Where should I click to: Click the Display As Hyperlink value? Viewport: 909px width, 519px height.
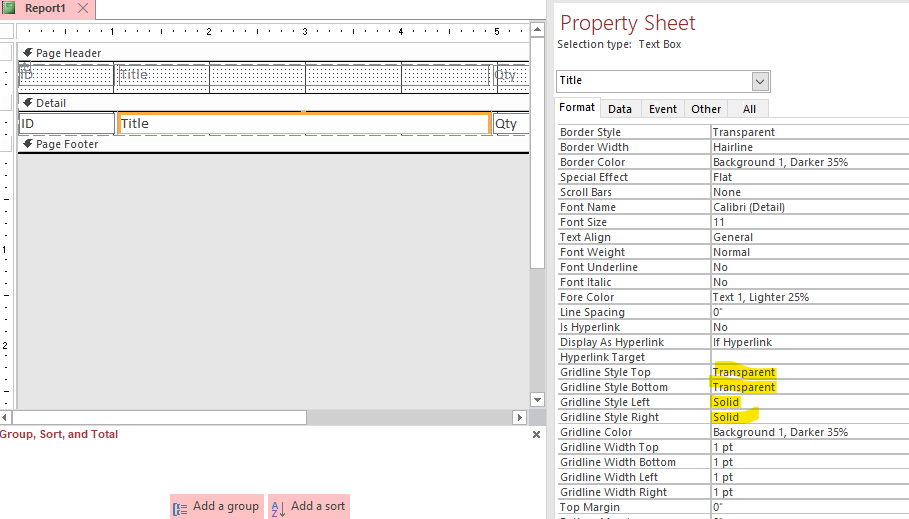click(x=810, y=343)
